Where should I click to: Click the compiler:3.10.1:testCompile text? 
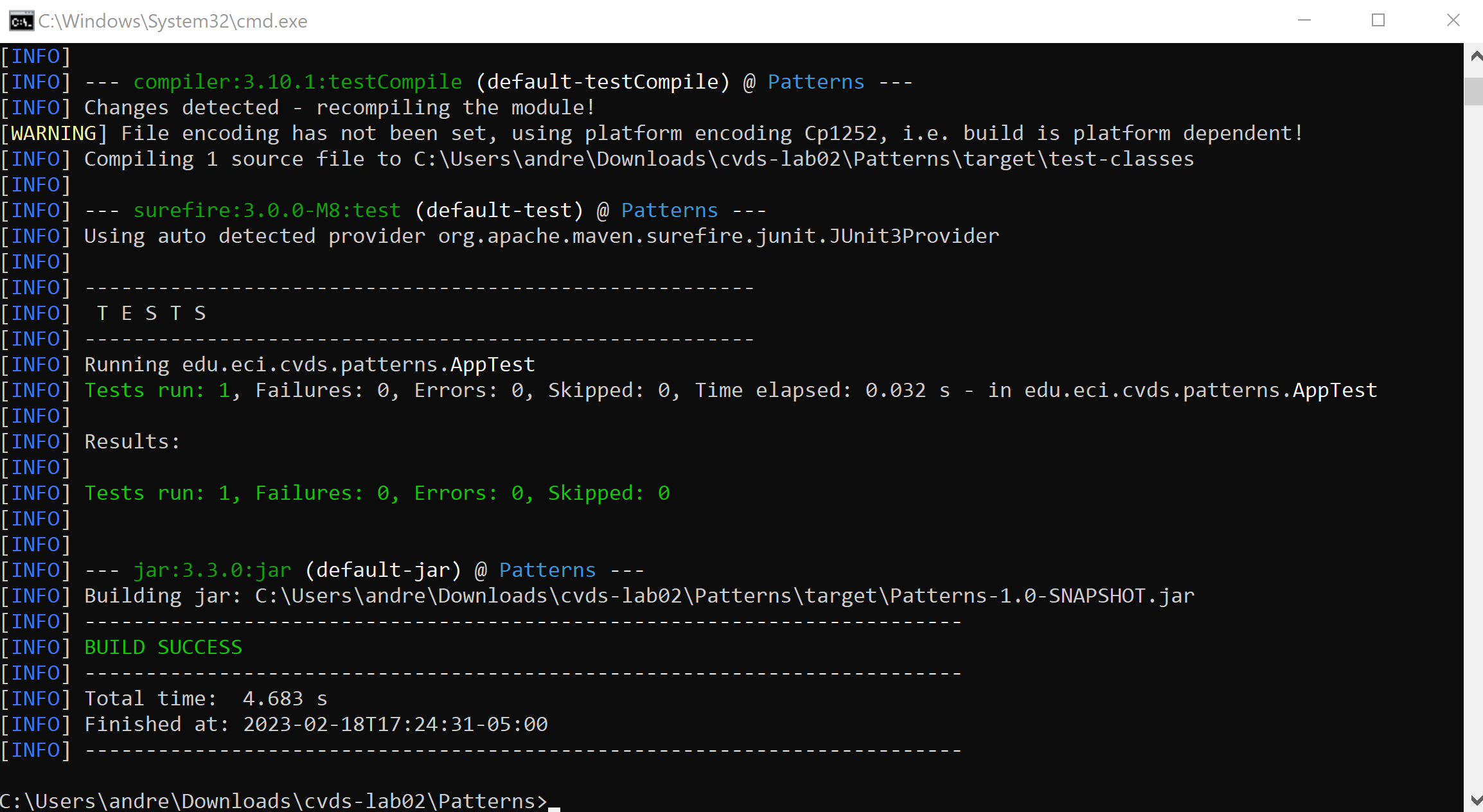[297, 81]
